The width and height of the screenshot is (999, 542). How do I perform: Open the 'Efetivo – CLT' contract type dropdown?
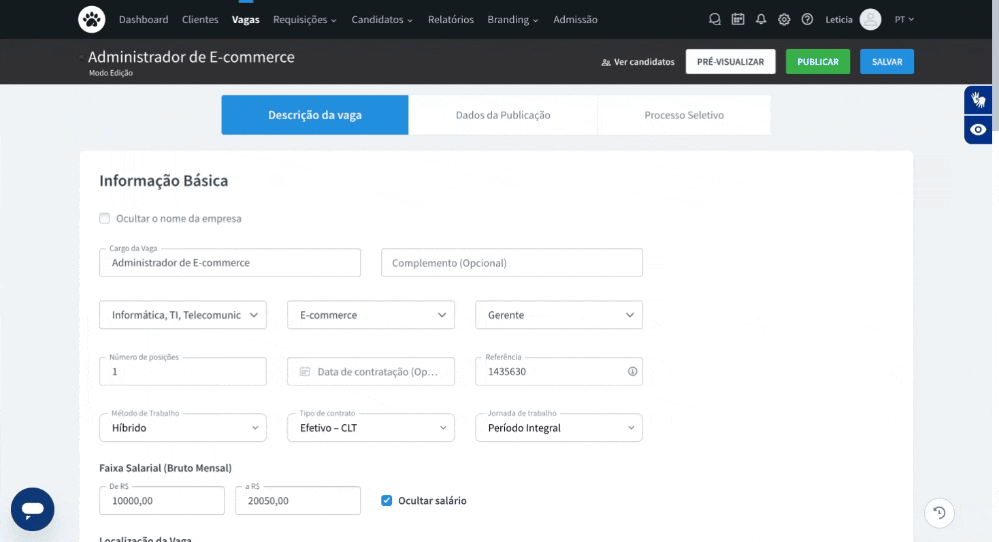coord(371,428)
